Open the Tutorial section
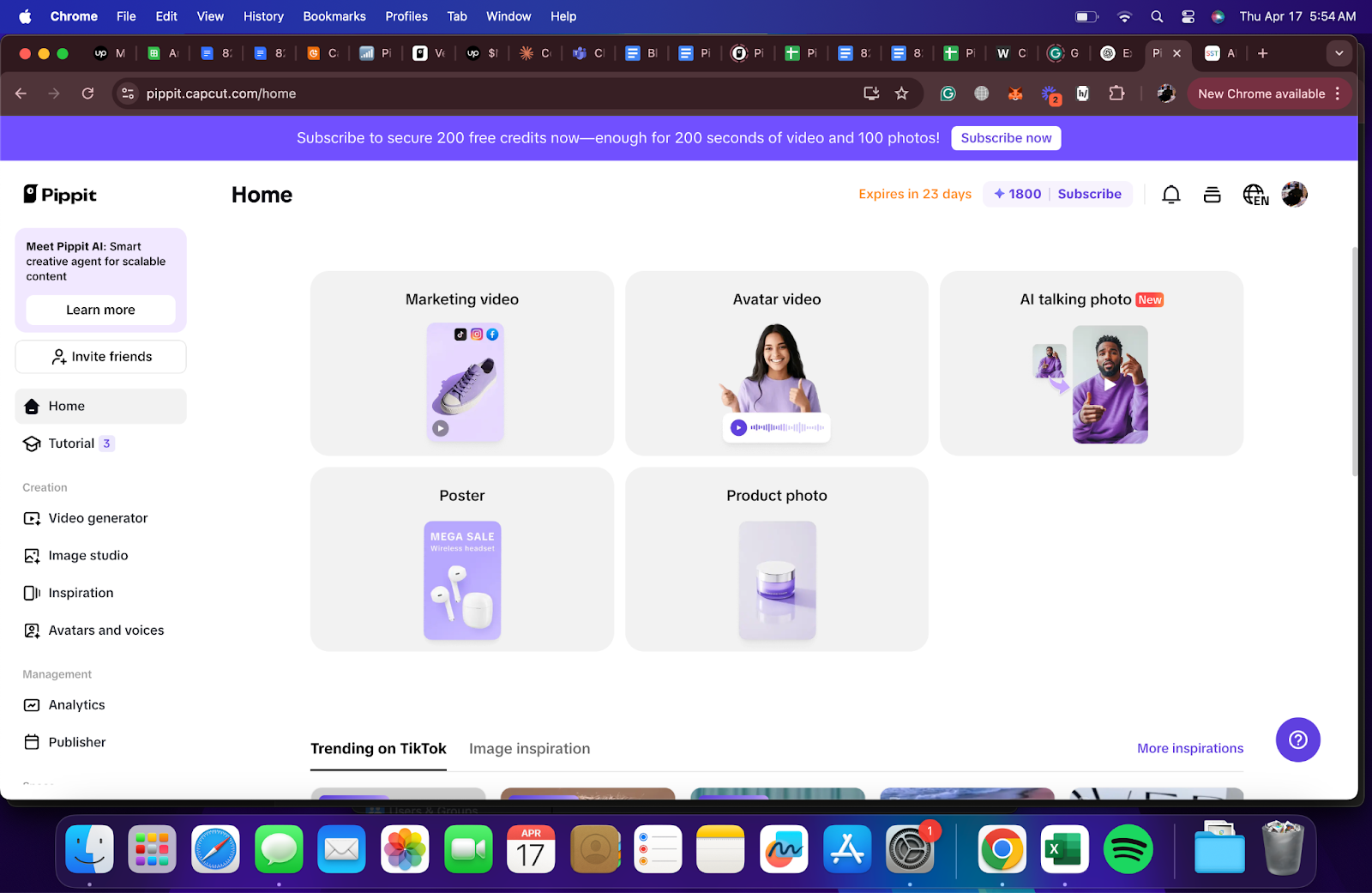1372x893 pixels. pyautogui.click(x=72, y=443)
